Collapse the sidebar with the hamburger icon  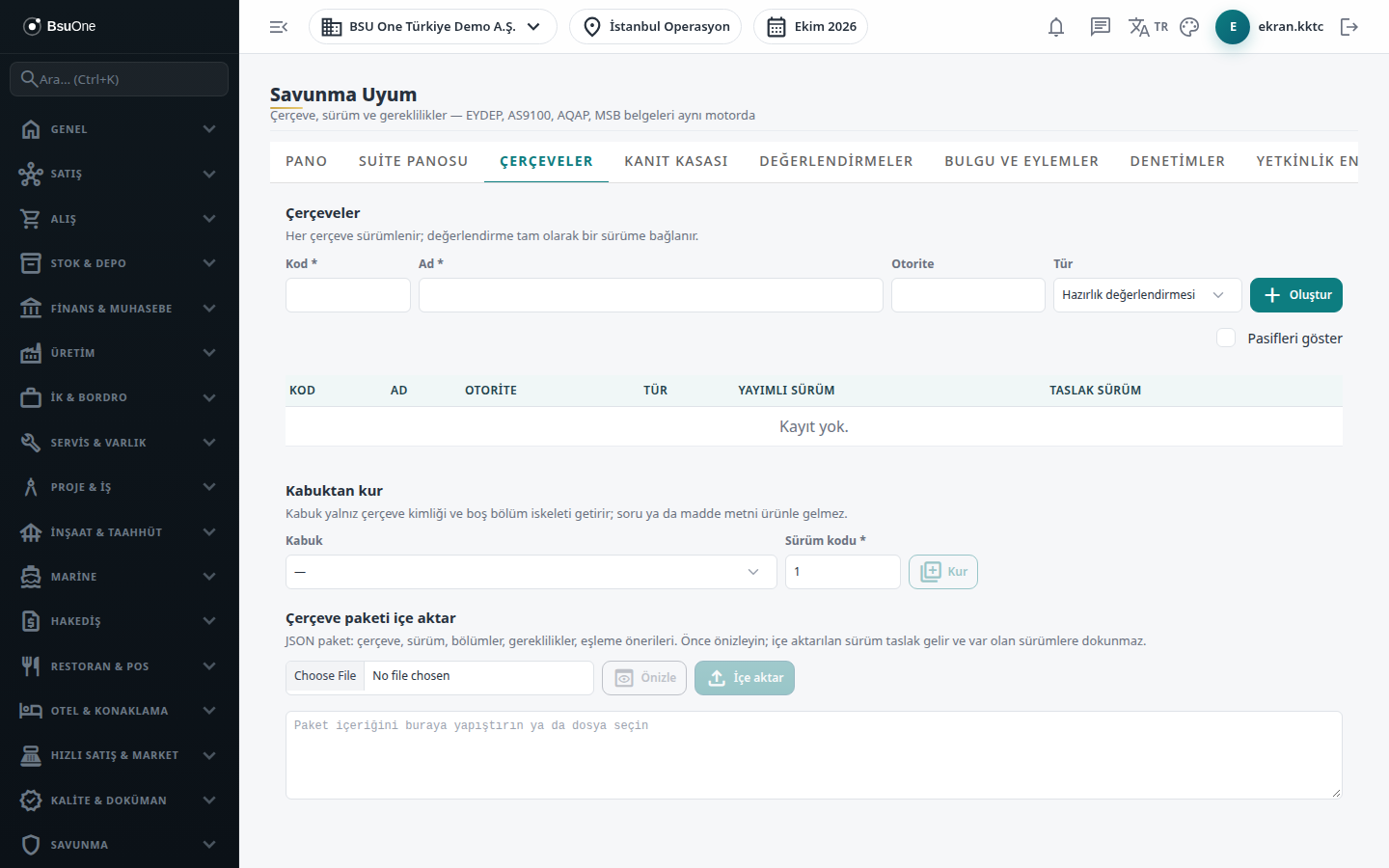click(279, 27)
